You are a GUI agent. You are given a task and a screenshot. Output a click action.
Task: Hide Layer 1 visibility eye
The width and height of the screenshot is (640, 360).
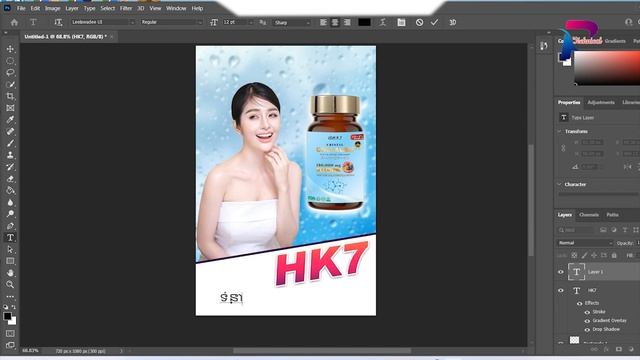(x=561, y=272)
